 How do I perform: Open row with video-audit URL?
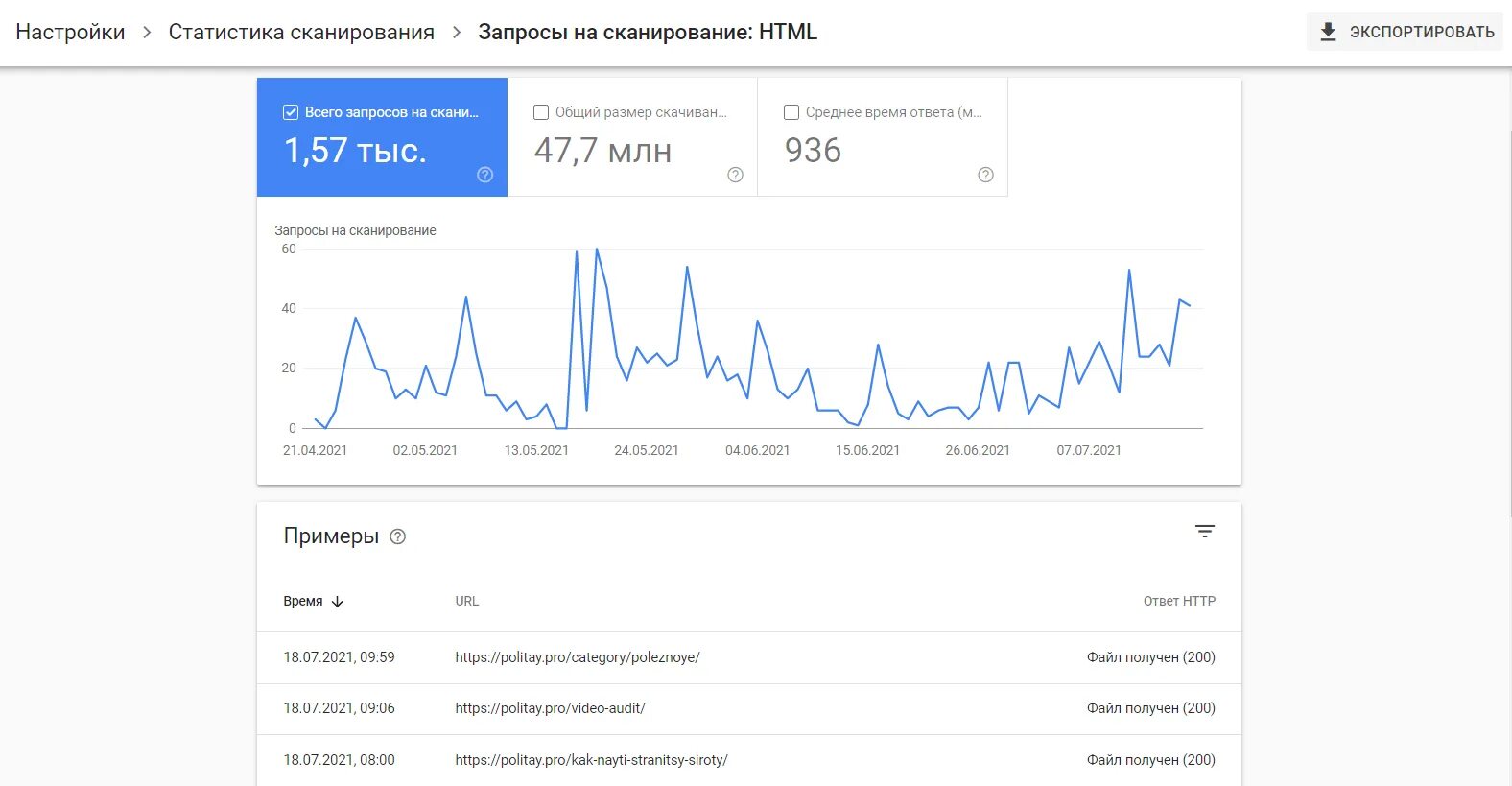pos(749,708)
